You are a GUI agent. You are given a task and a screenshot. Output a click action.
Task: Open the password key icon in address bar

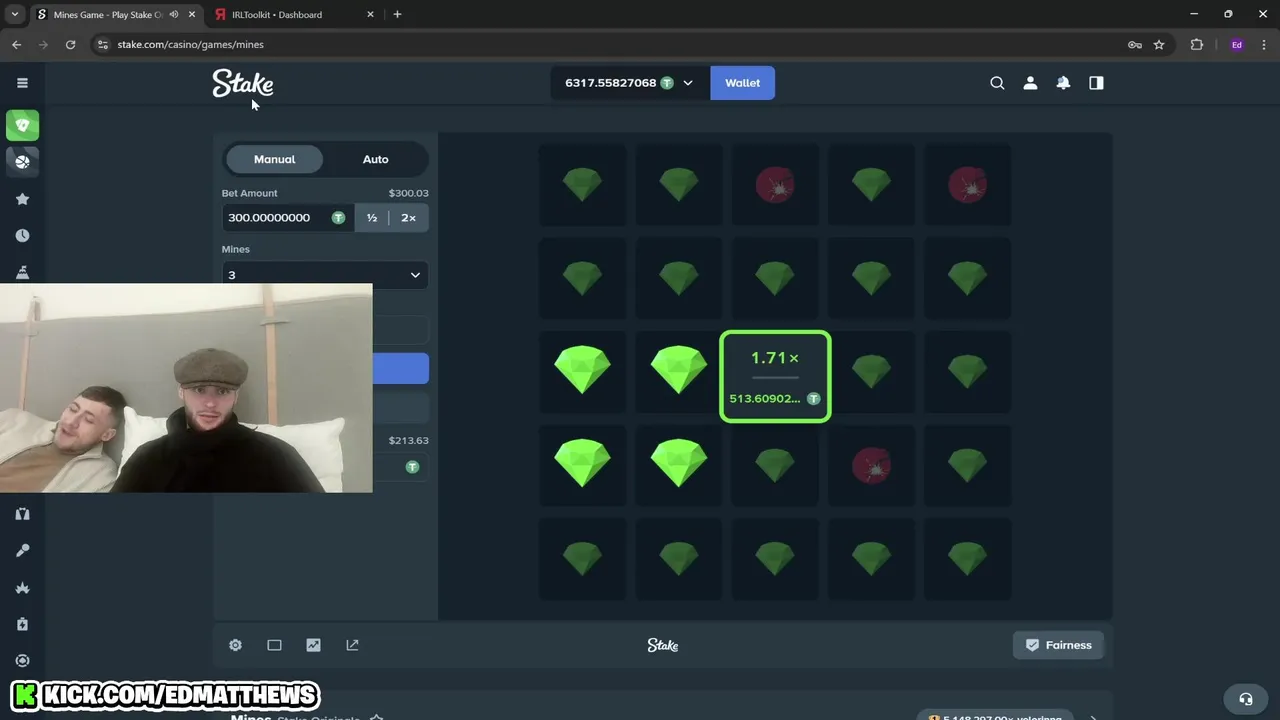click(x=1135, y=45)
